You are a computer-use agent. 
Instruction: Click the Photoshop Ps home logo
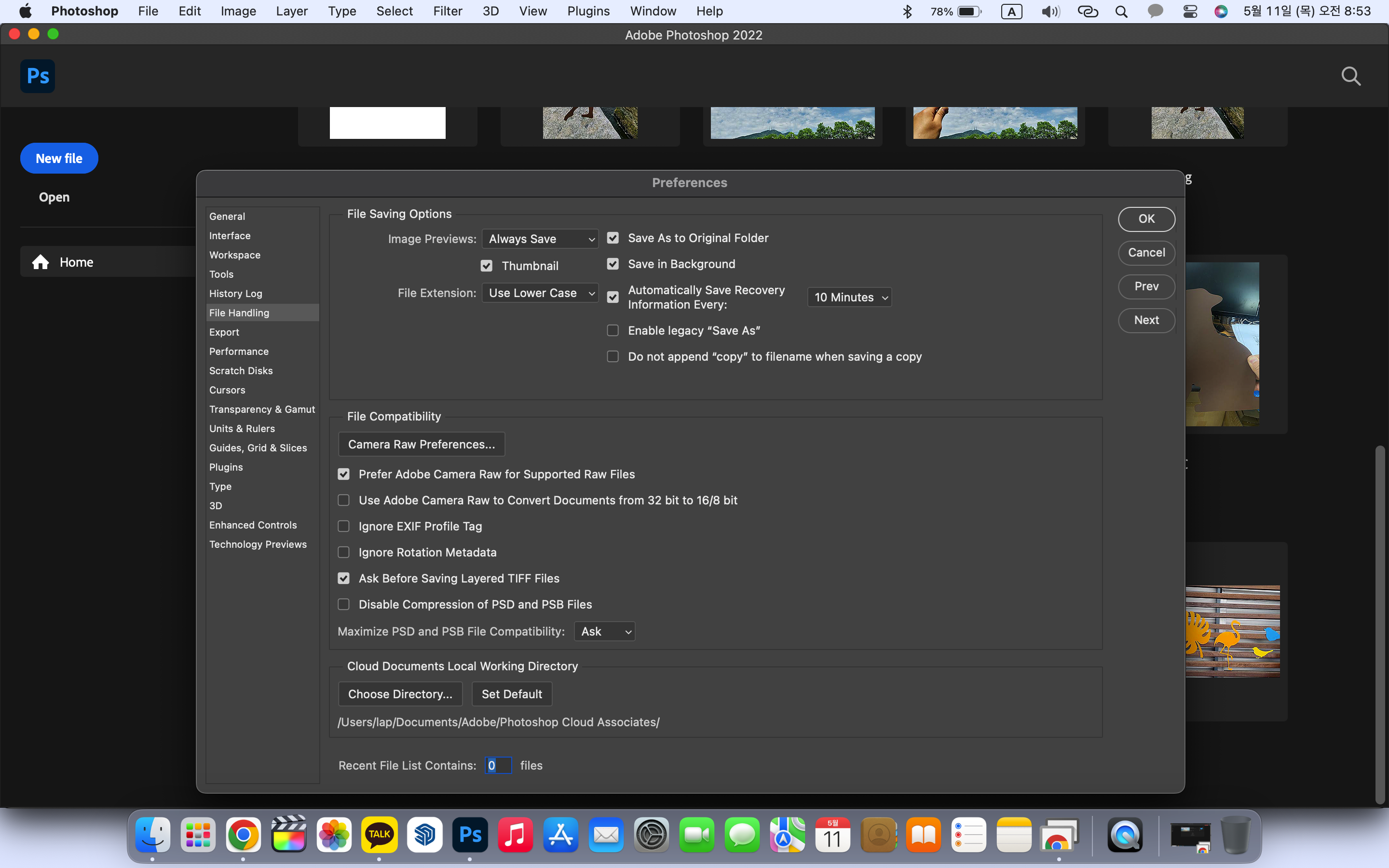tap(38, 76)
